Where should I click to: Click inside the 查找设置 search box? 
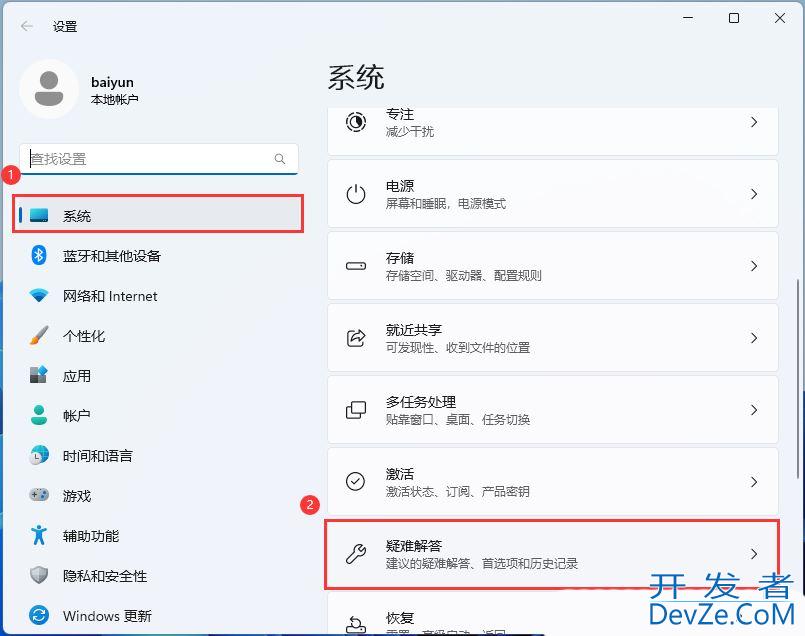tap(159, 159)
